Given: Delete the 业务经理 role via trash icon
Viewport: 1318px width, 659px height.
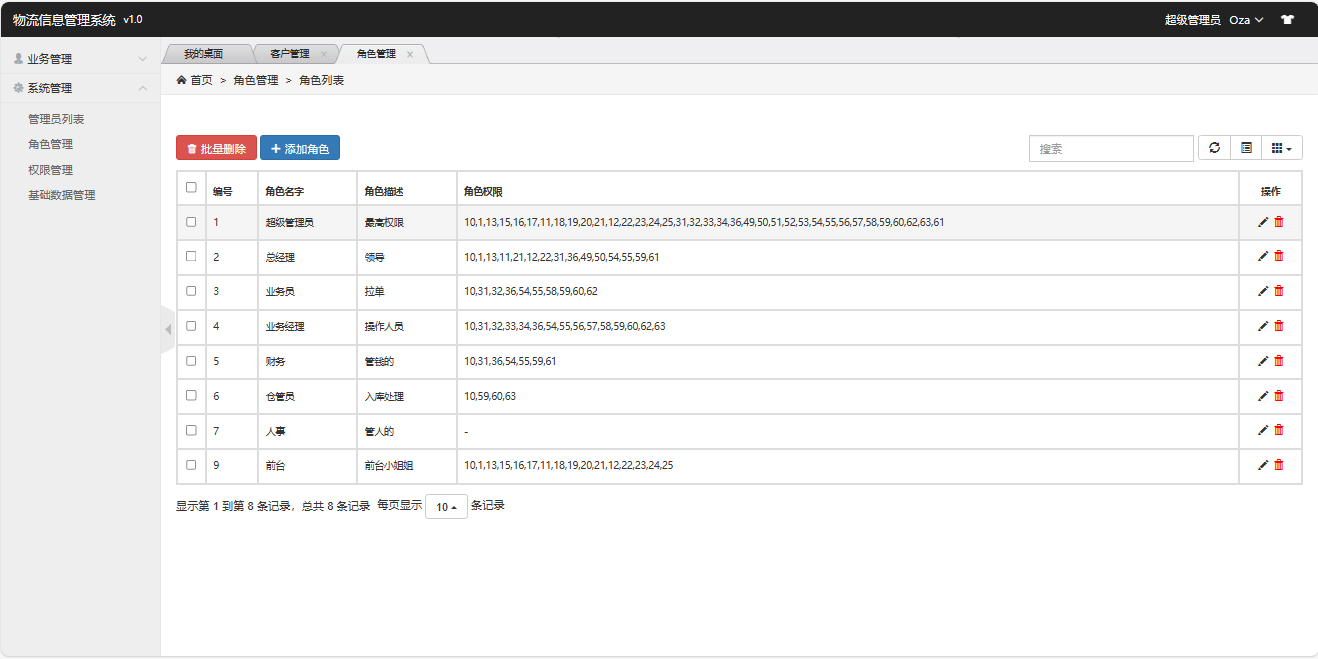Looking at the screenshot, I should coord(1279,326).
